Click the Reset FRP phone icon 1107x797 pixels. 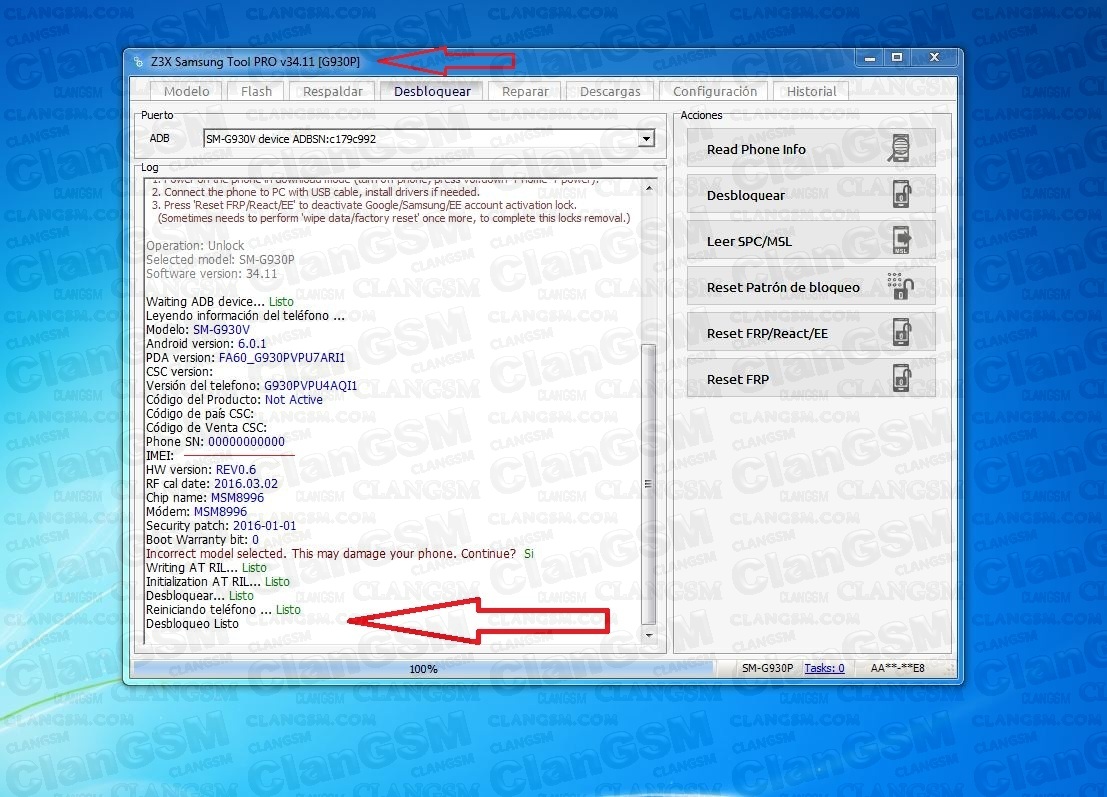click(x=902, y=378)
